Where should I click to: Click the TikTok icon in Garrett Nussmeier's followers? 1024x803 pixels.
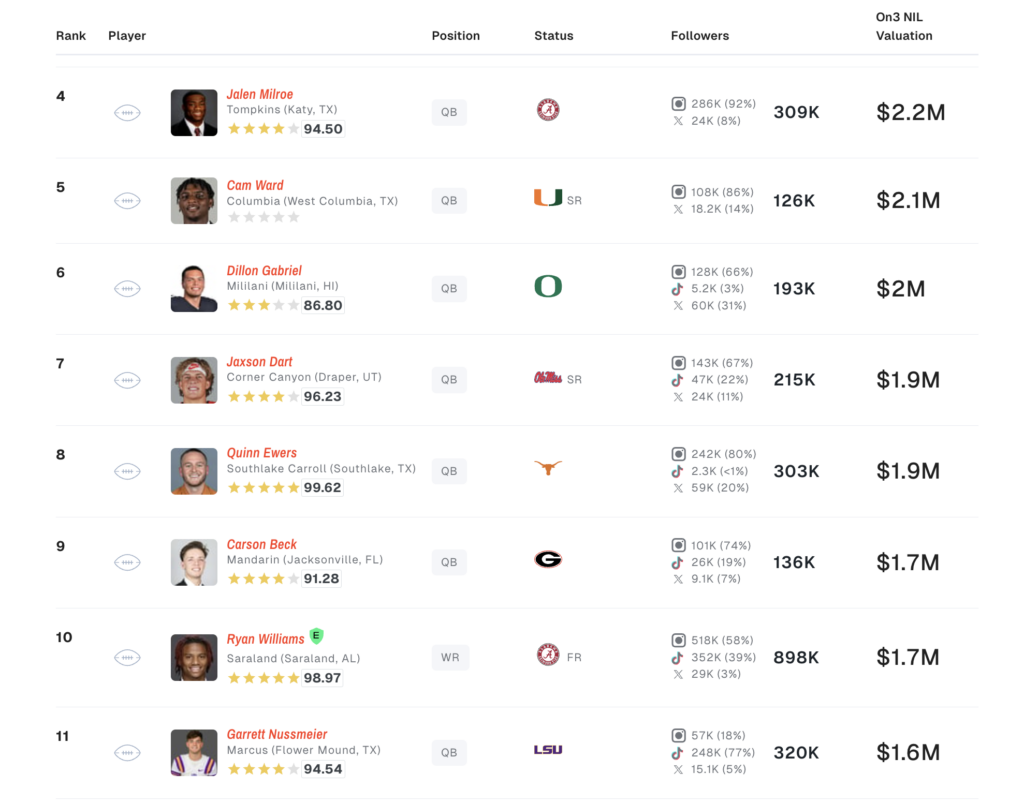(x=678, y=753)
